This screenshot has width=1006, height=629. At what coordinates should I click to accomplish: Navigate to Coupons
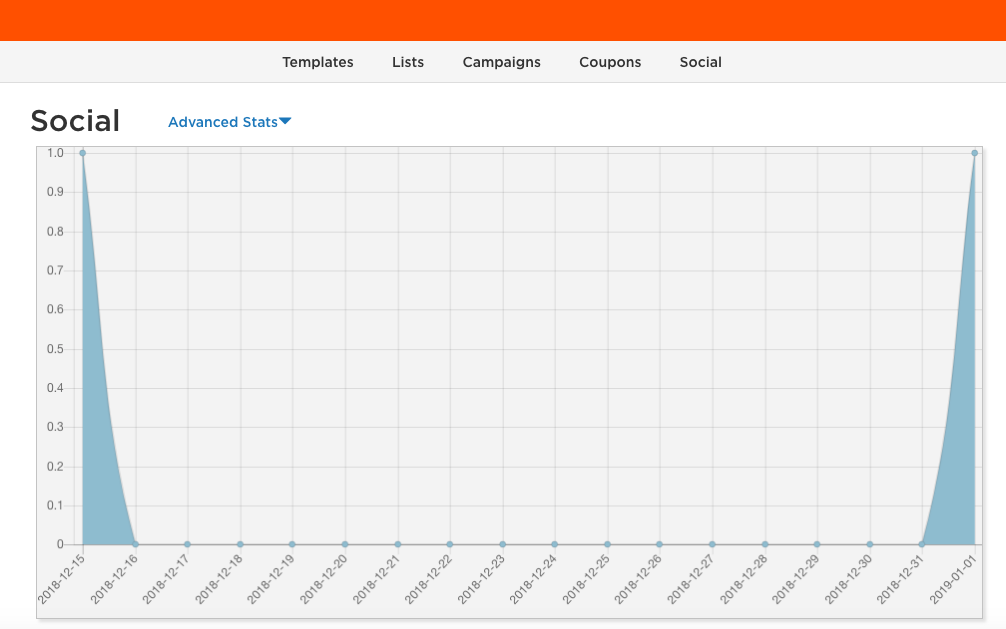tap(610, 62)
